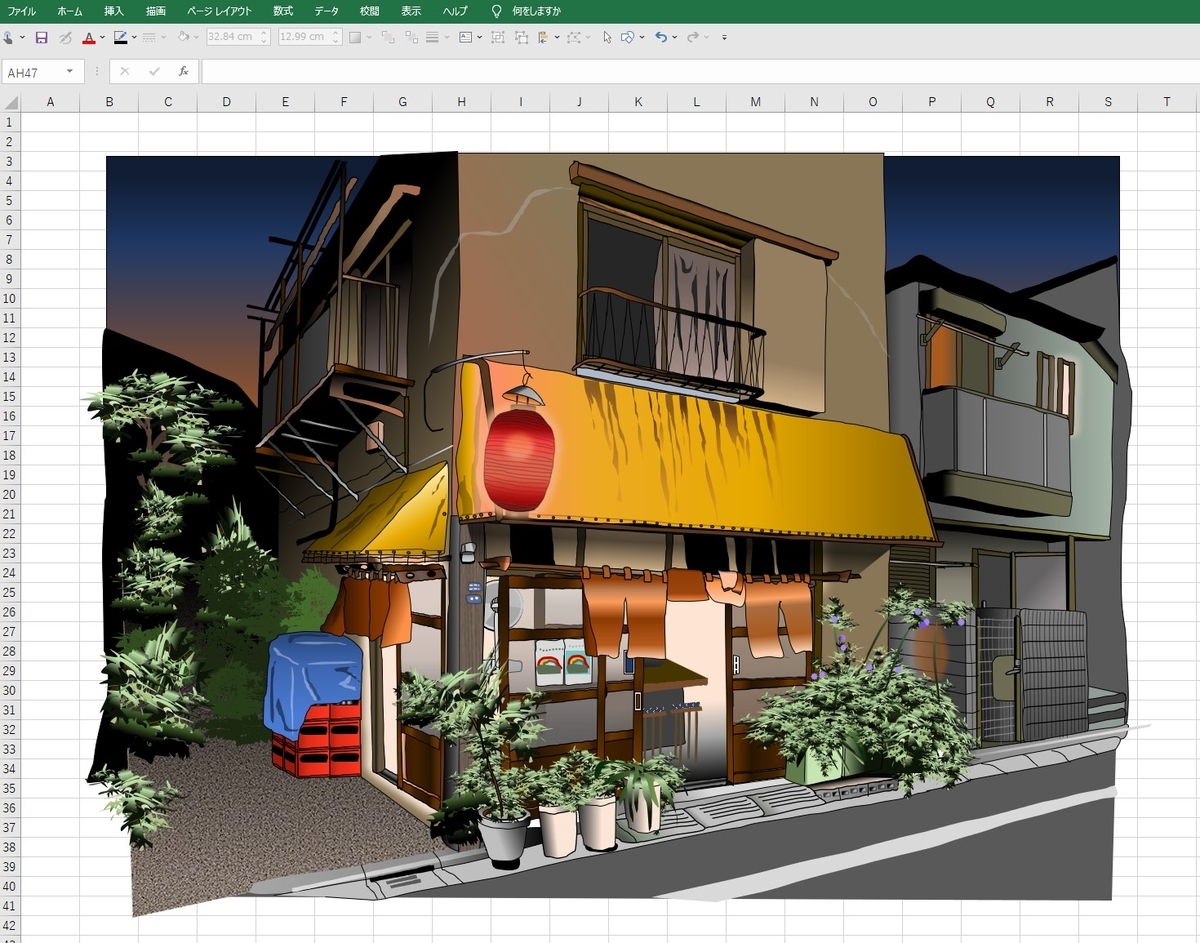Screen dimensions: 1200x943
Task: Expand the shape fill dropdown arrow
Action: point(197,37)
